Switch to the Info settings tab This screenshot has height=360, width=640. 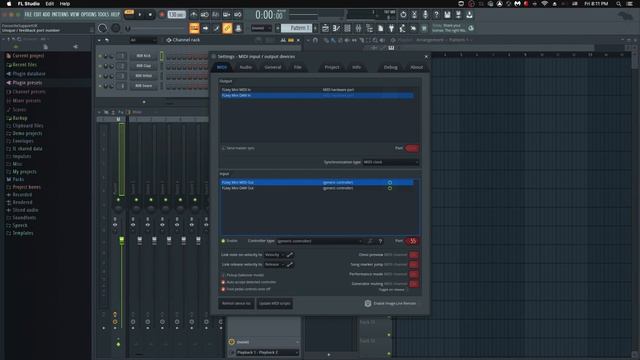point(356,67)
